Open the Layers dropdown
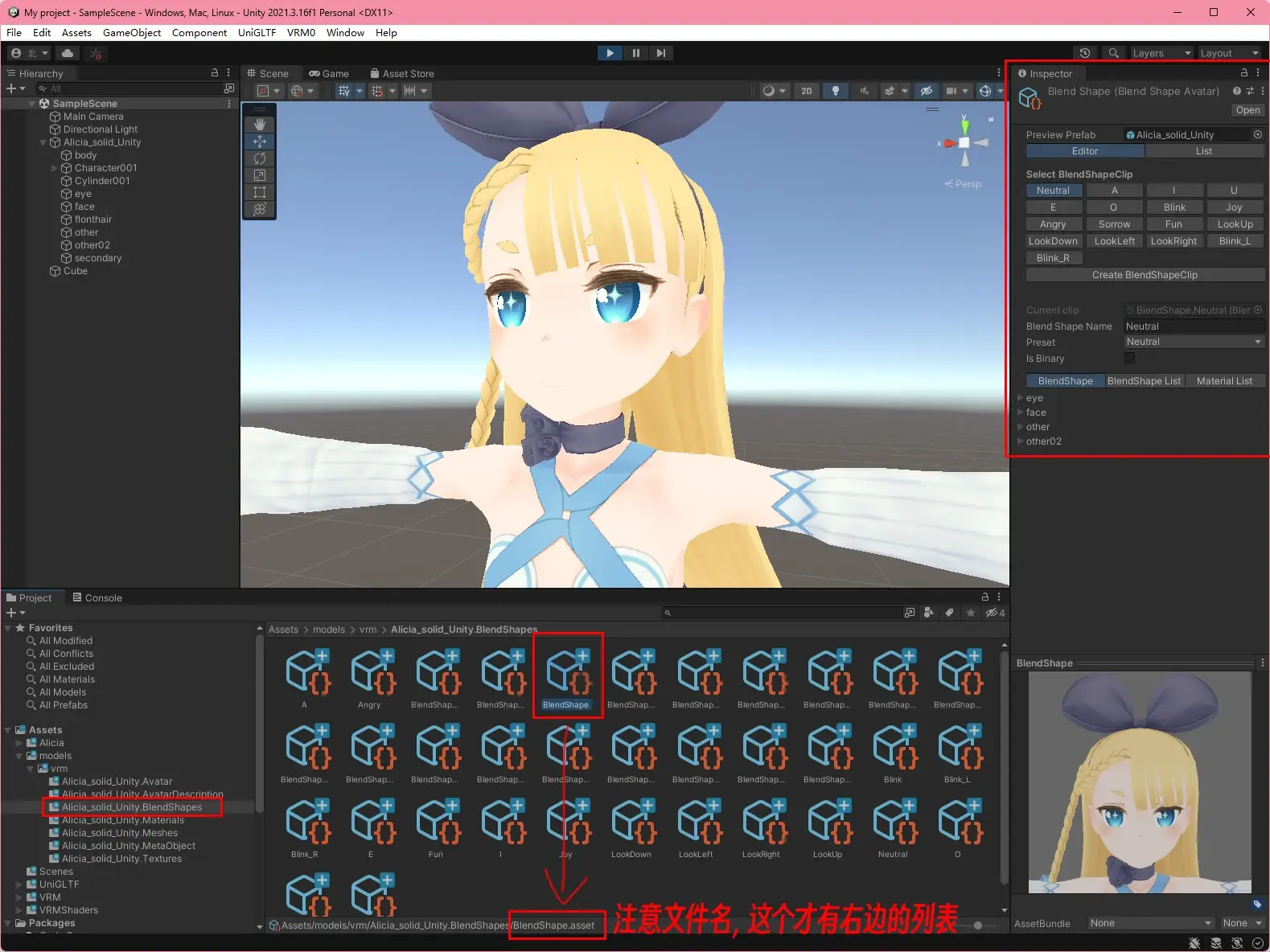1270x952 pixels. (1161, 53)
